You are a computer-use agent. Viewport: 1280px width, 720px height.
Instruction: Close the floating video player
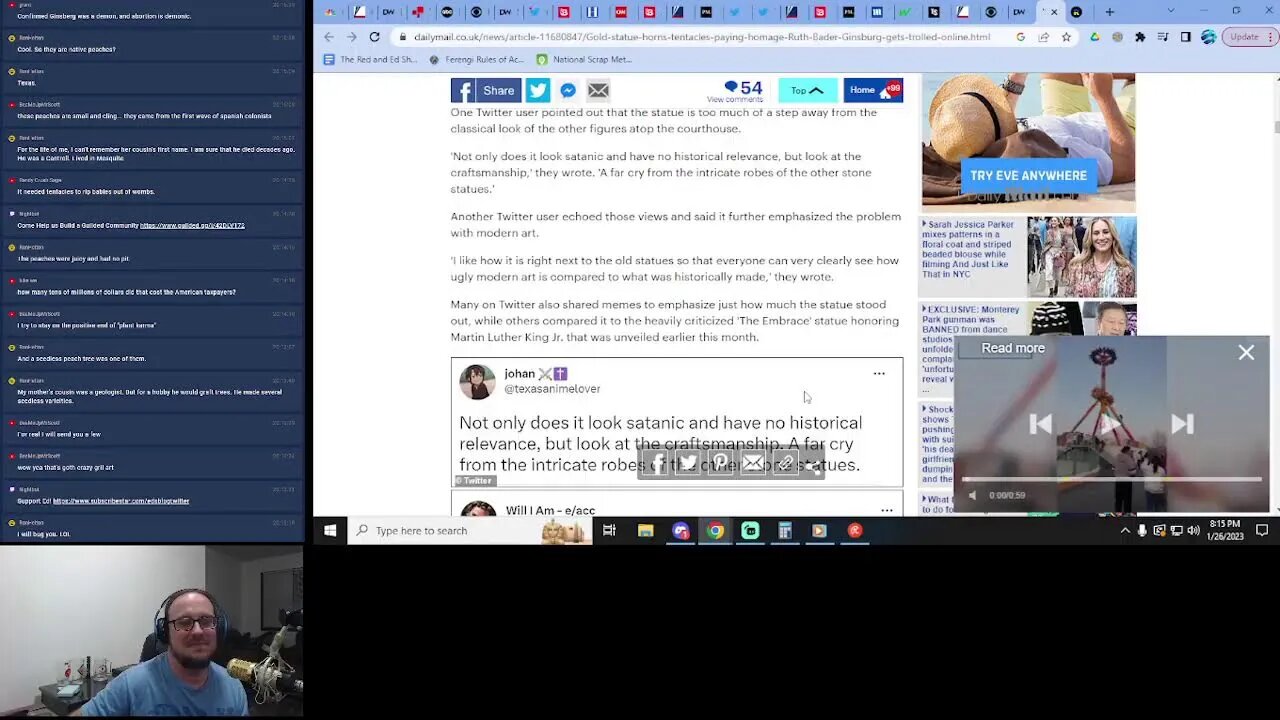click(x=1246, y=352)
